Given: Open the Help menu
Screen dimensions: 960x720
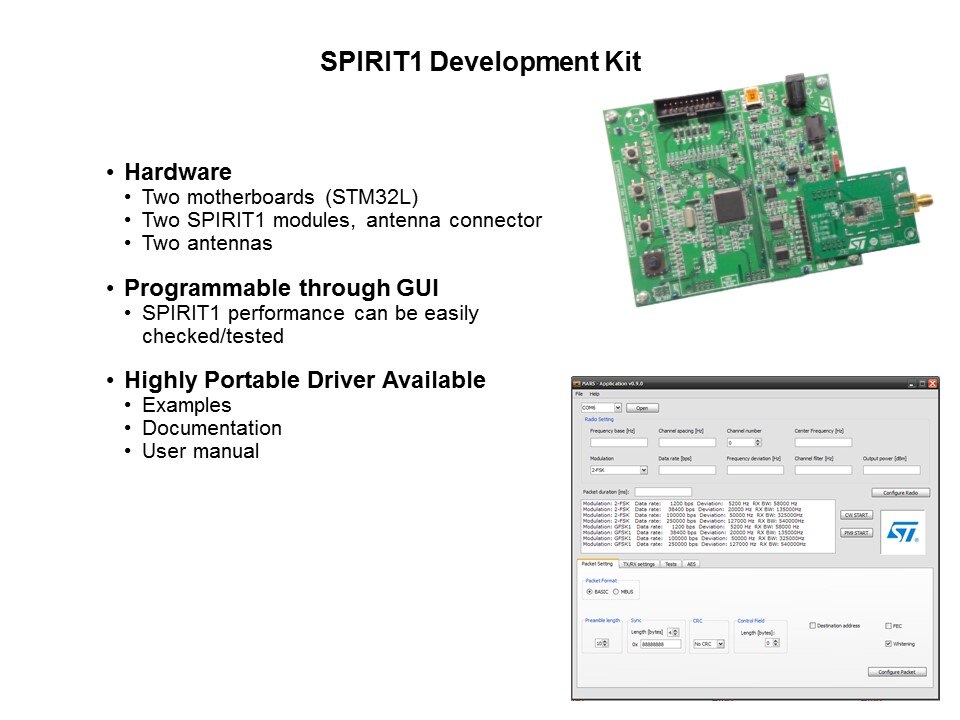Looking at the screenshot, I should click(594, 395).
